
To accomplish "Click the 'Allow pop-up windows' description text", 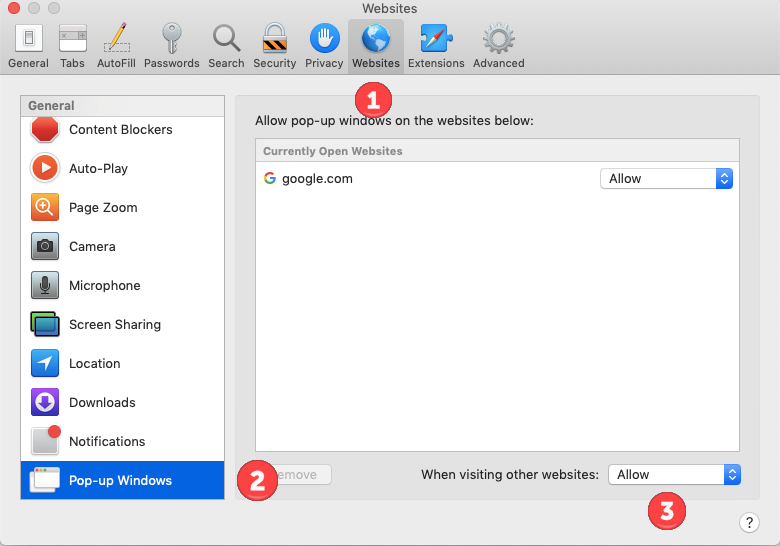I will [x=394, y=121].
